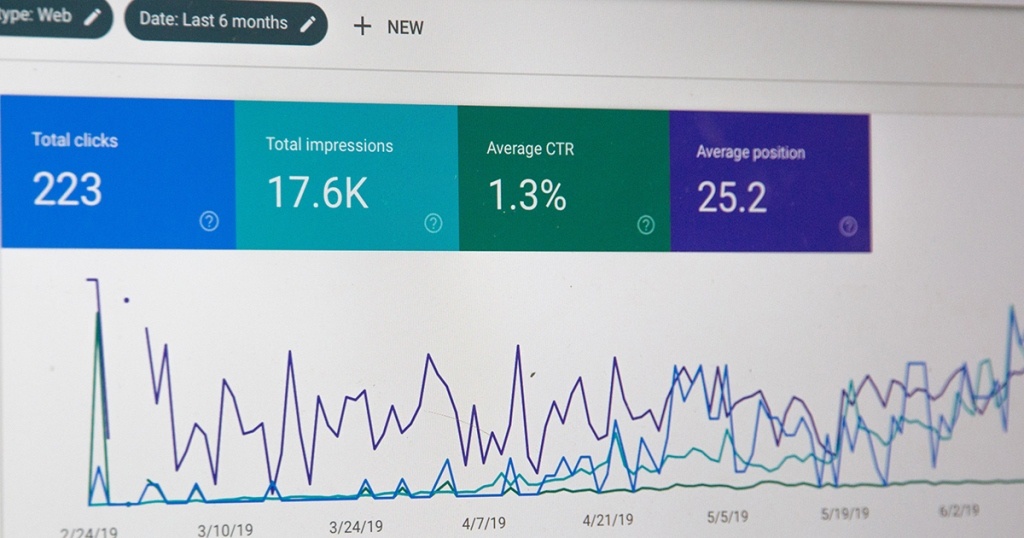The height and width of the screenshot is (538, 1024).
Task: Select the 5/5/19 date on the chart axis
Action: tap(727, 517)
